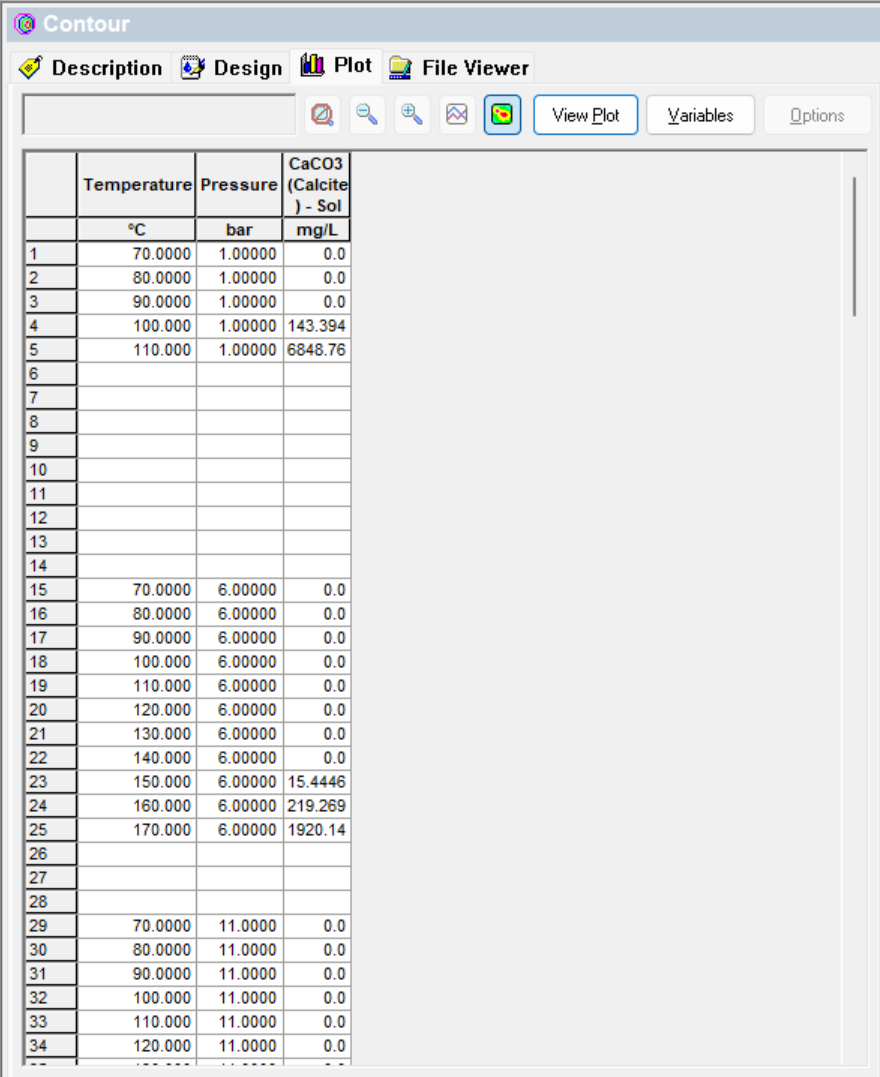The height and width of the screenshot is (1077, 880).
Task: Click temperature 130.000 in row 21
Action: pos(137,734)
